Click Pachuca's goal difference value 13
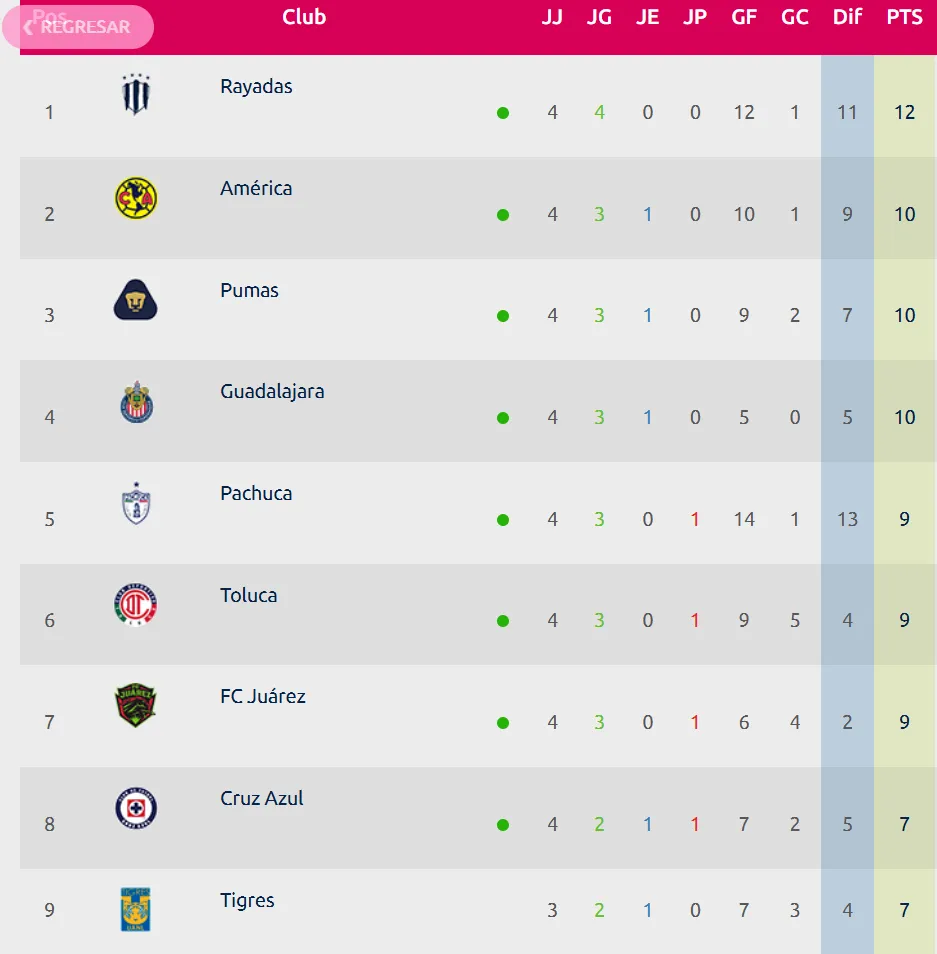The height and width of the screenshot is (954, 937). tap(847, 520)
